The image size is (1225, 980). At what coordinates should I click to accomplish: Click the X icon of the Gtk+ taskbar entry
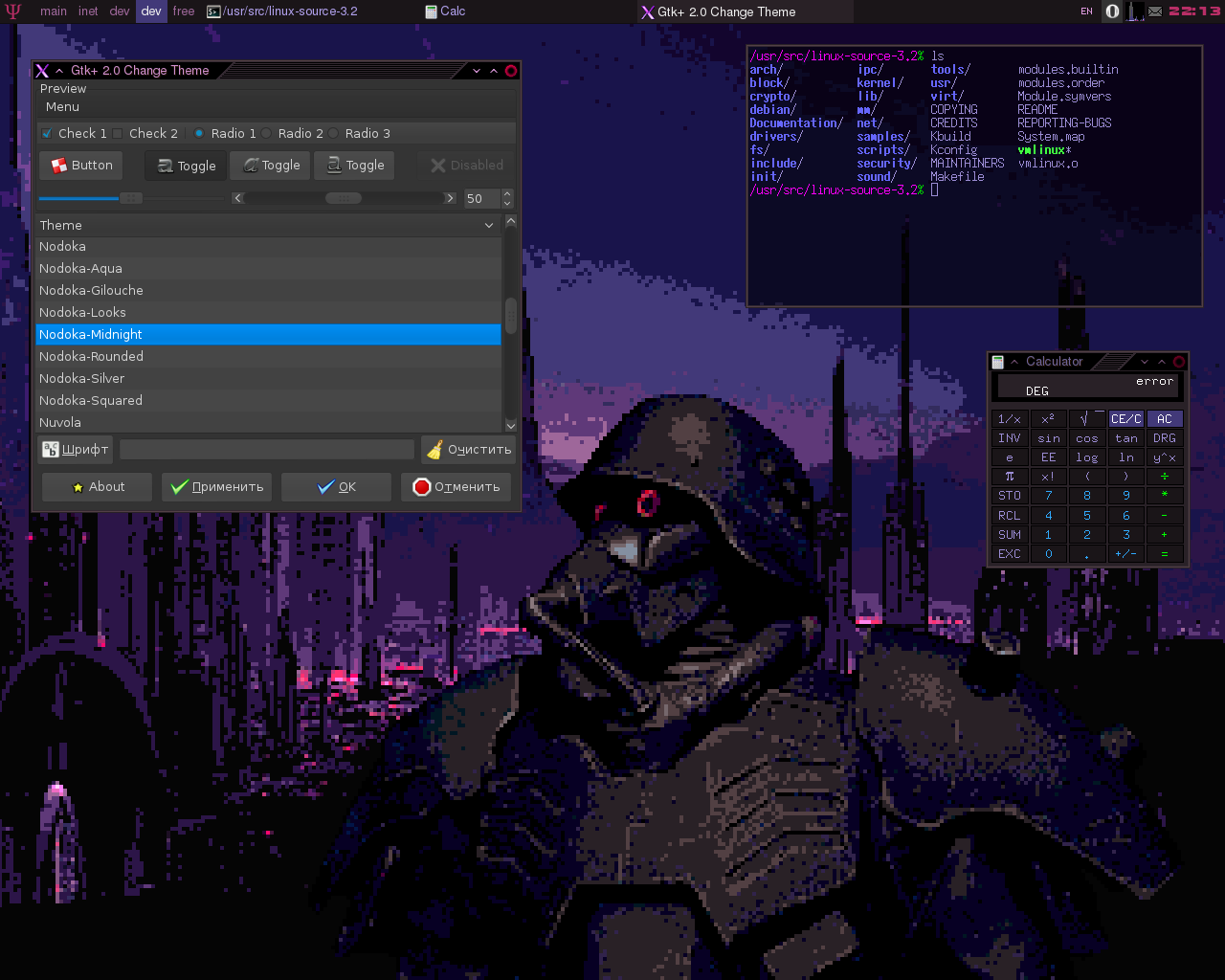coord(648,11)
